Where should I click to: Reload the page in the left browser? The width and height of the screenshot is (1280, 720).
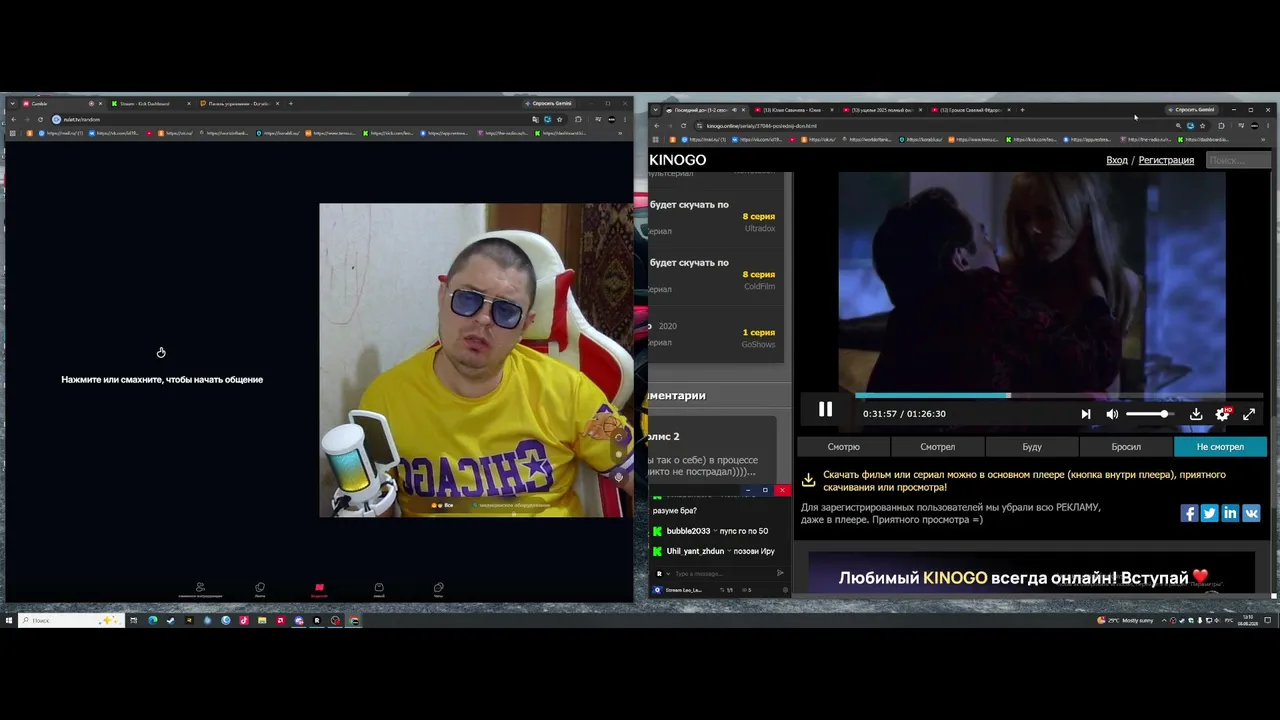[42, 119]
